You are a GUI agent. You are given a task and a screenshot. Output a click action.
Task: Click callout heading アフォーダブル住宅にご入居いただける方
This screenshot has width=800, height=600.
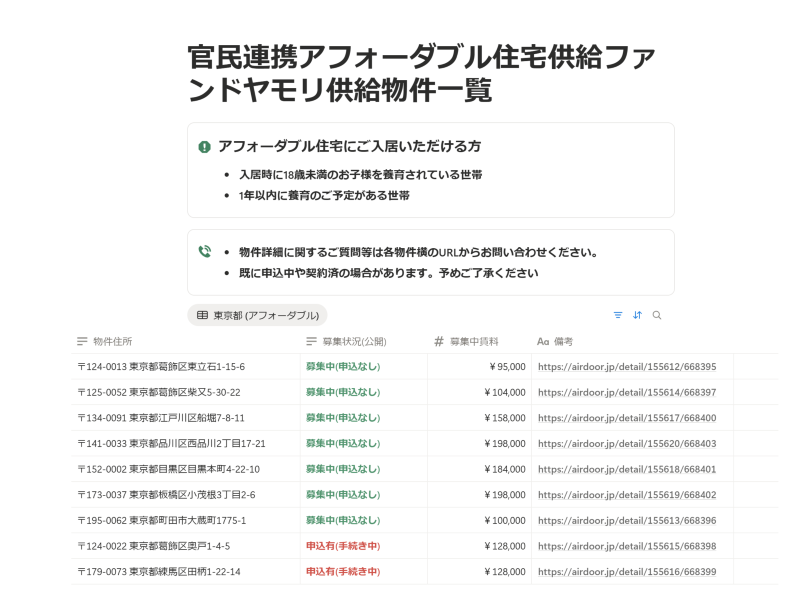pos(349,146)
